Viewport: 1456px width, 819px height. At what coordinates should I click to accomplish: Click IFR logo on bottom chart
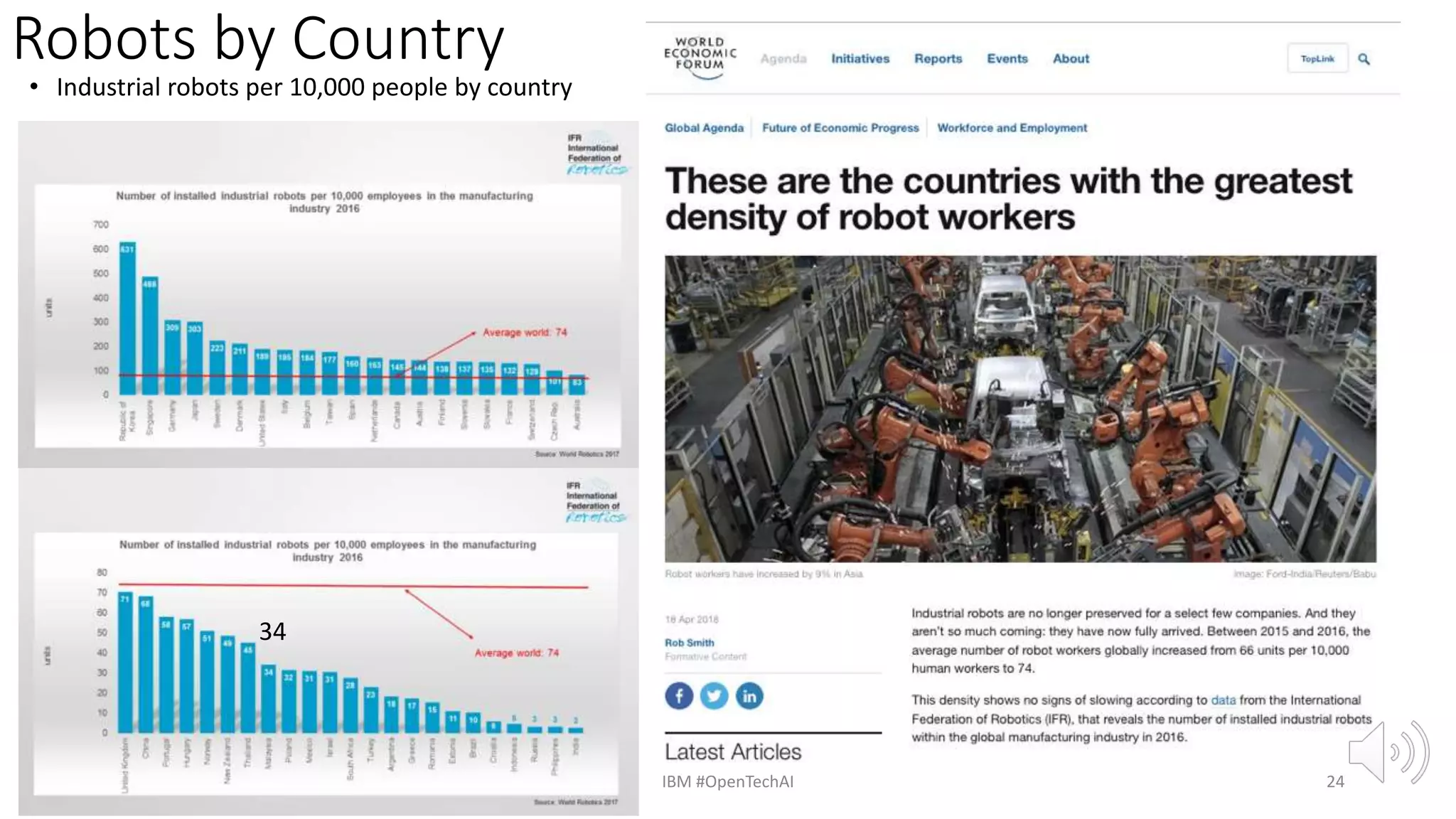595,502
